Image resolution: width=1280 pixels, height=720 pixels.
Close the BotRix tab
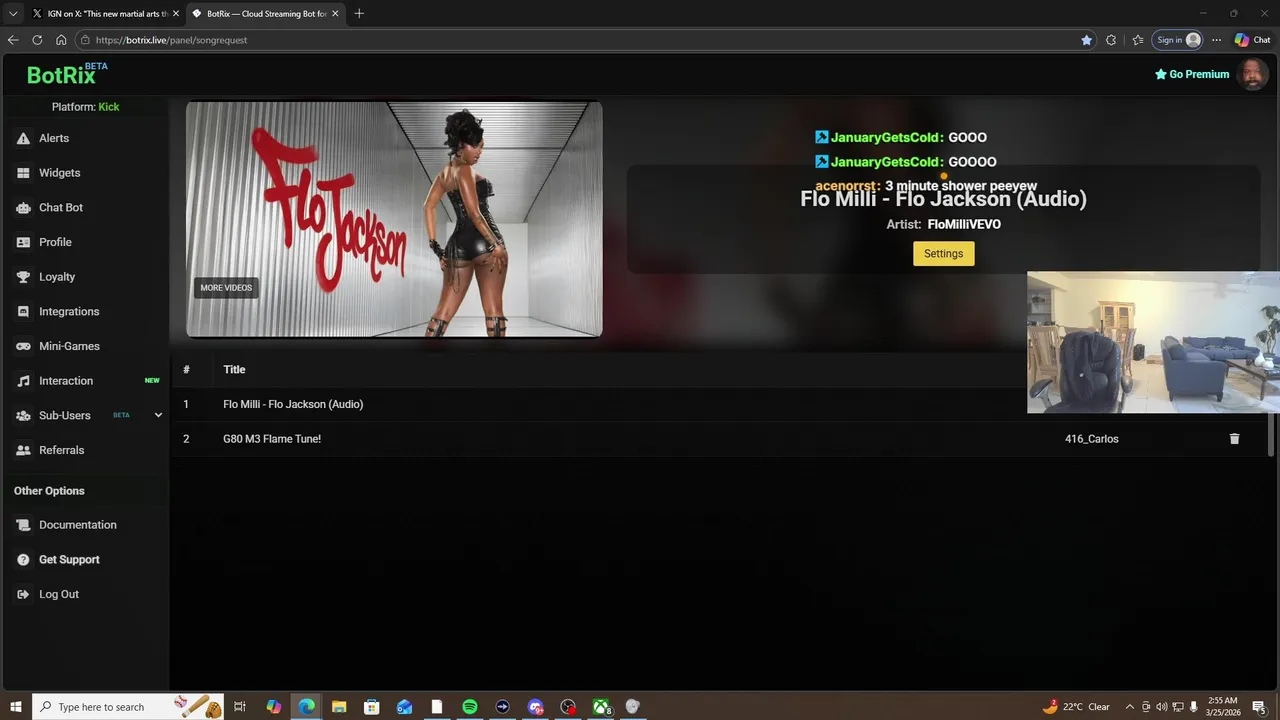point(335,14)
